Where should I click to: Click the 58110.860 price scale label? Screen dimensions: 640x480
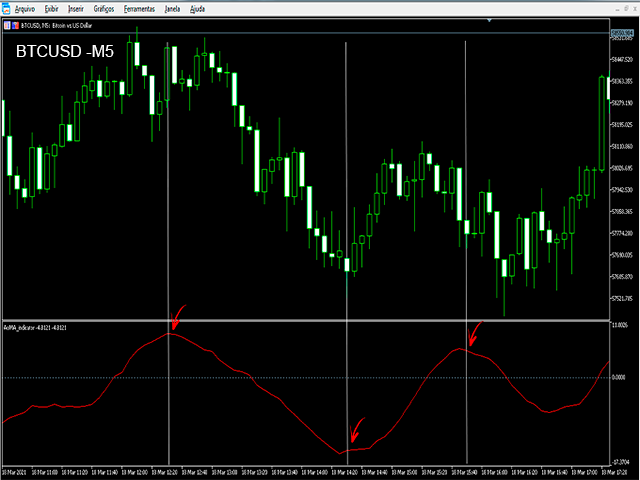coord(622,146)
